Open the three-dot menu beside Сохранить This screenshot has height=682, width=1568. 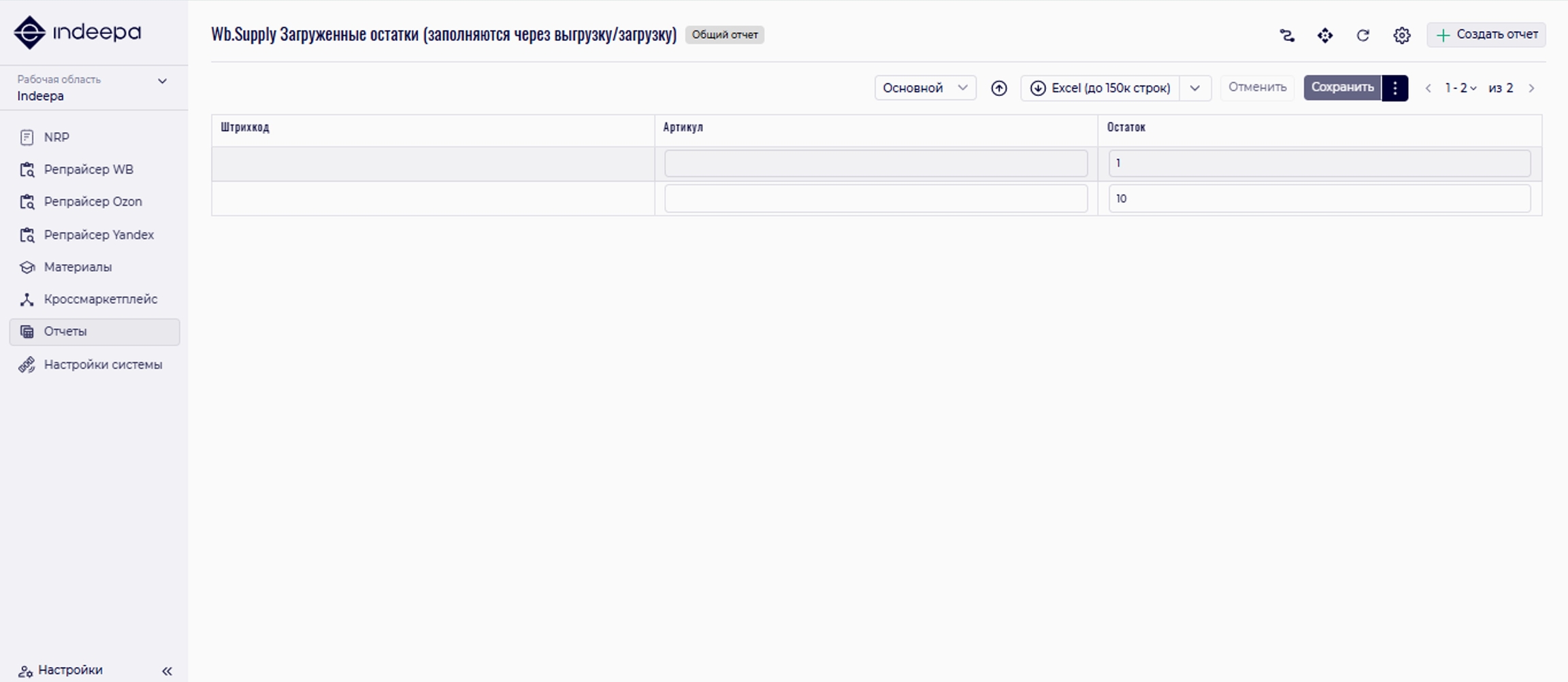tap(1394, 88)
